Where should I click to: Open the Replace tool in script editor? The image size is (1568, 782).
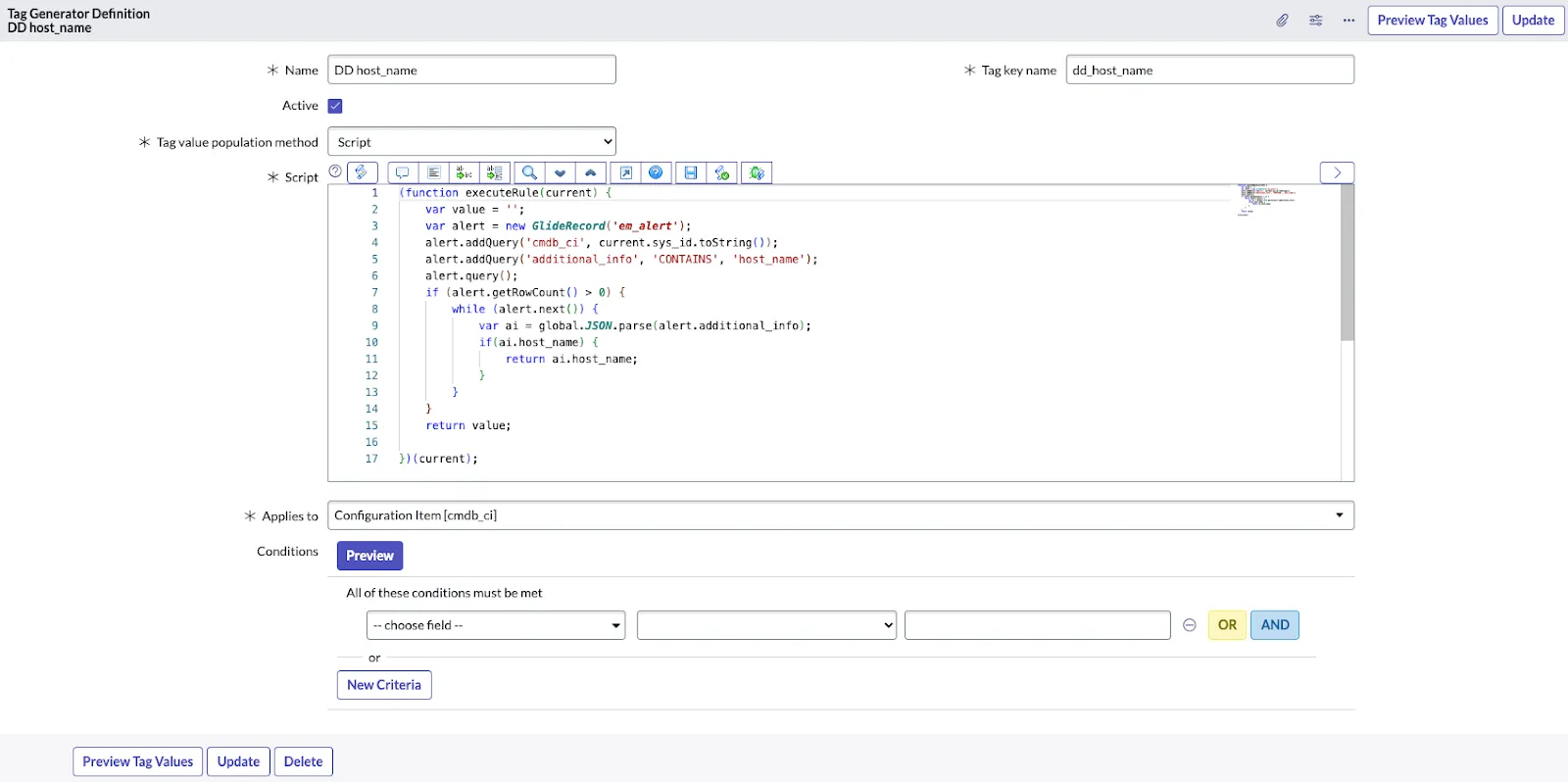[x=465, y=172]
